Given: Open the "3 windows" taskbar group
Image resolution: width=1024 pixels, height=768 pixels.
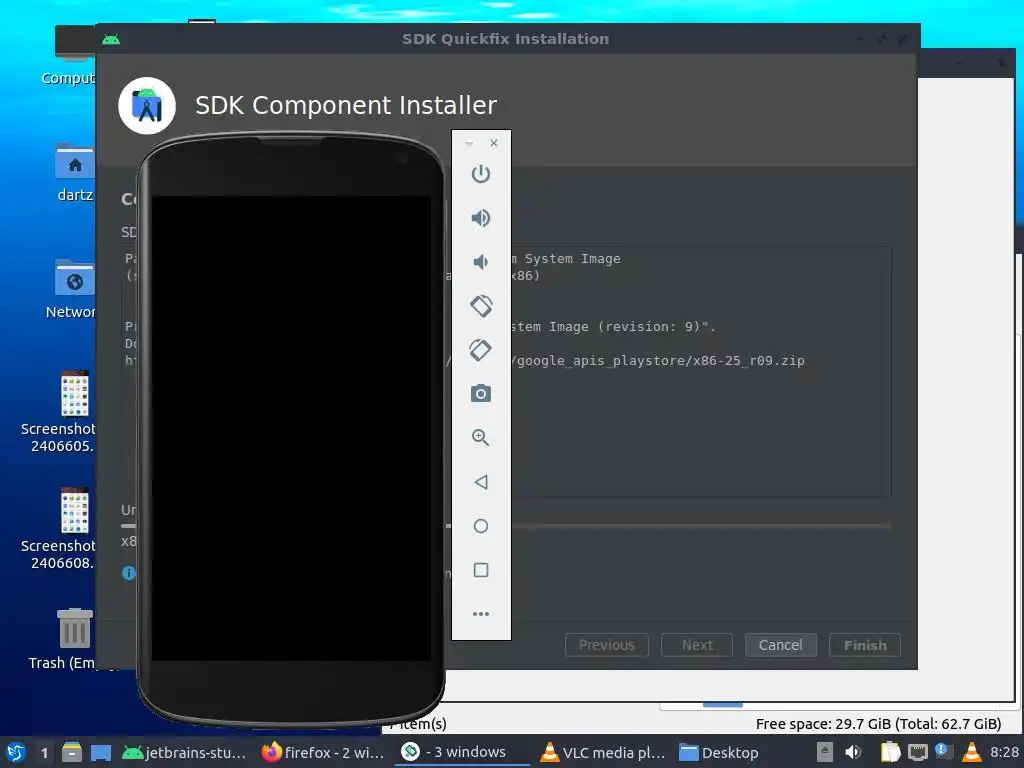Looking at the screenshot, I should pos(461,752).
